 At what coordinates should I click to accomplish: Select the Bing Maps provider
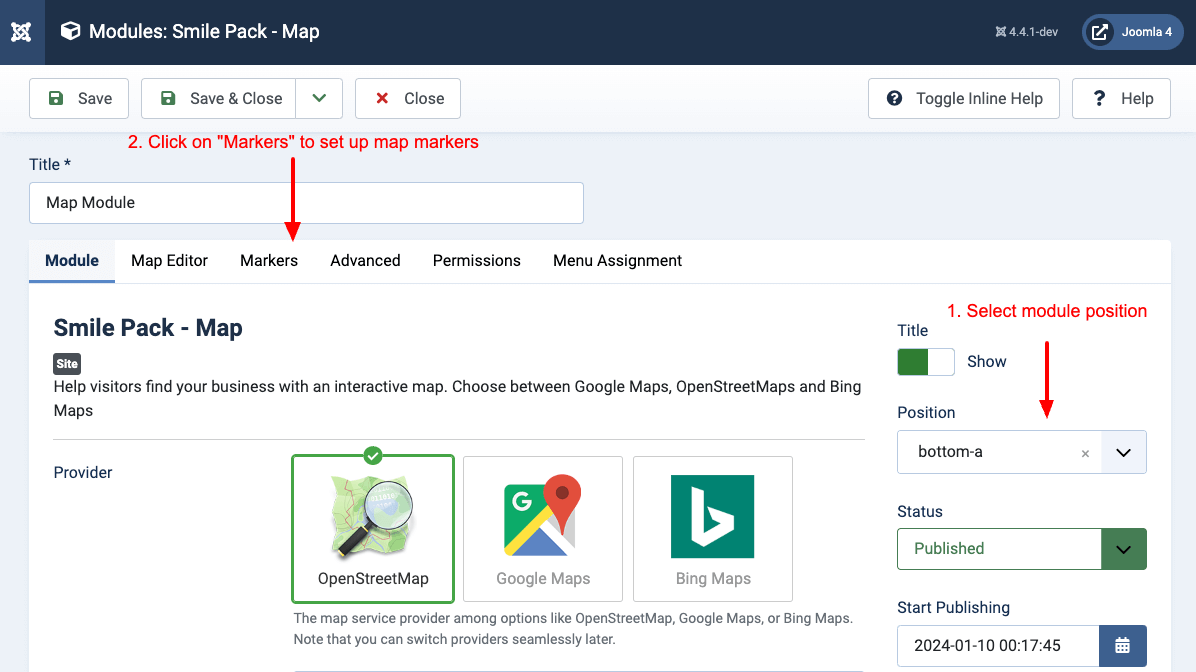[713, 529]
